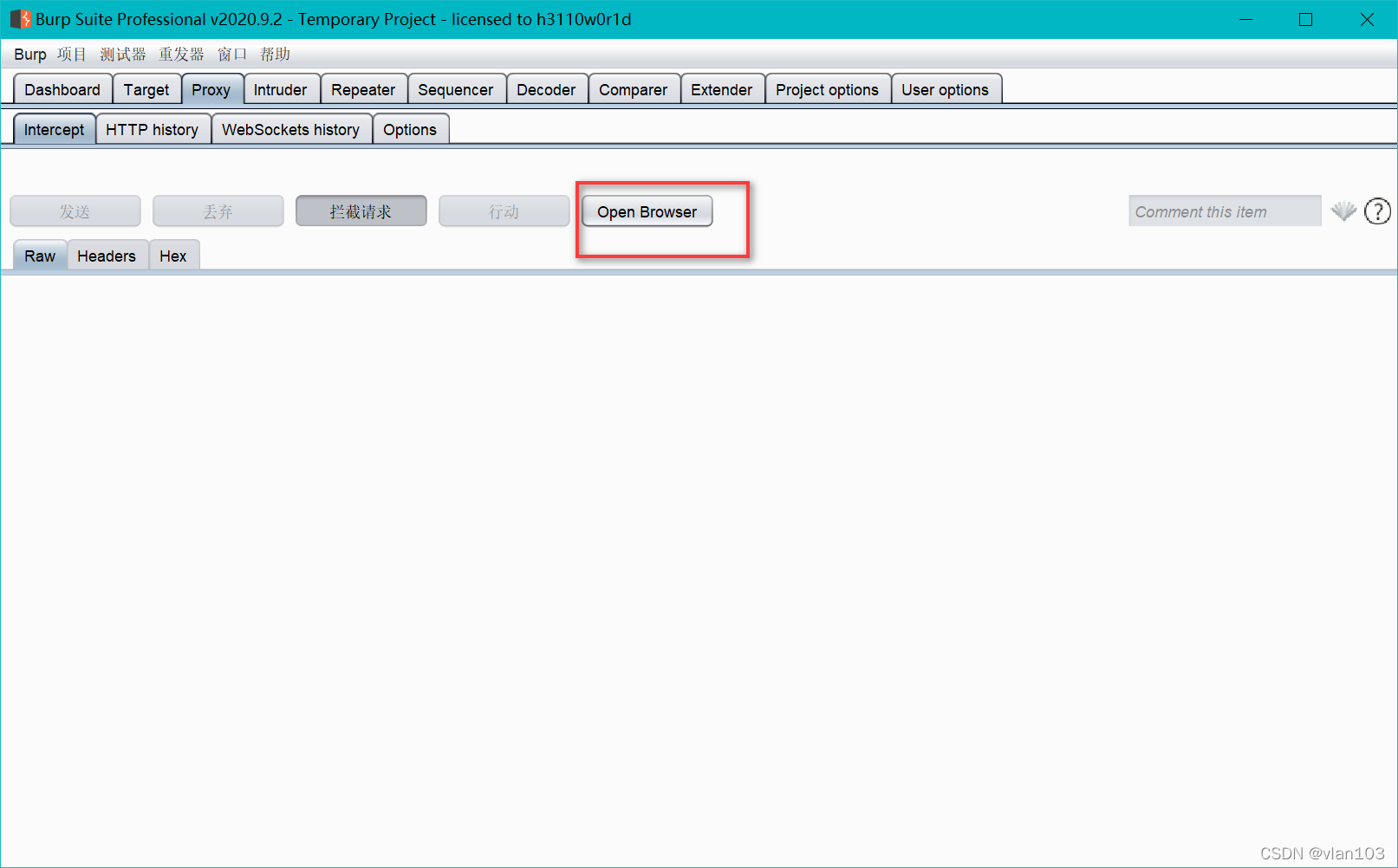The image size is (1398, 868).
Task: Click the Comment this item field
Action: 1225,211
